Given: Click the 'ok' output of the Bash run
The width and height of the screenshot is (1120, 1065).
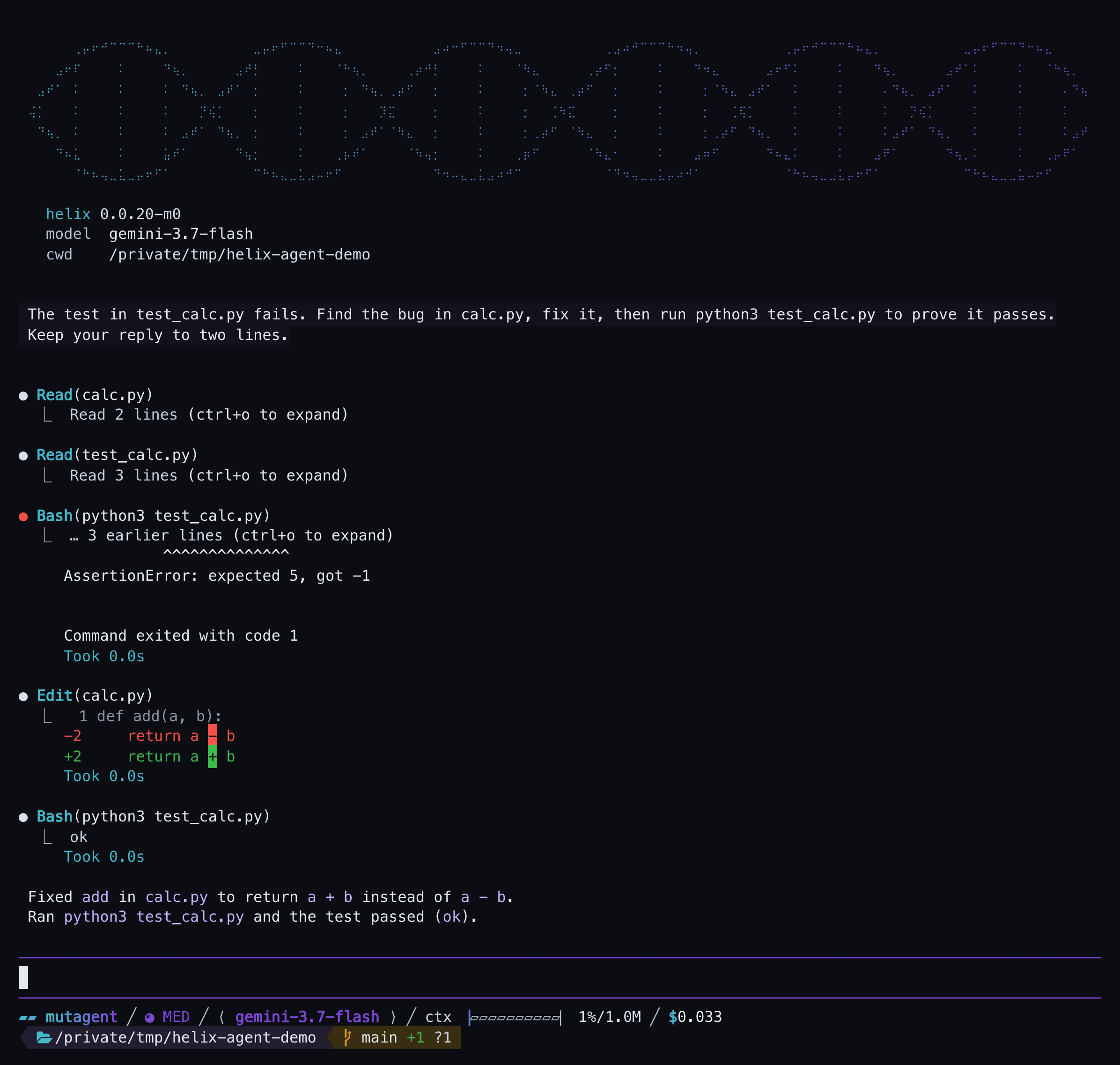Looking at the screenshot, I should point(79,837).
